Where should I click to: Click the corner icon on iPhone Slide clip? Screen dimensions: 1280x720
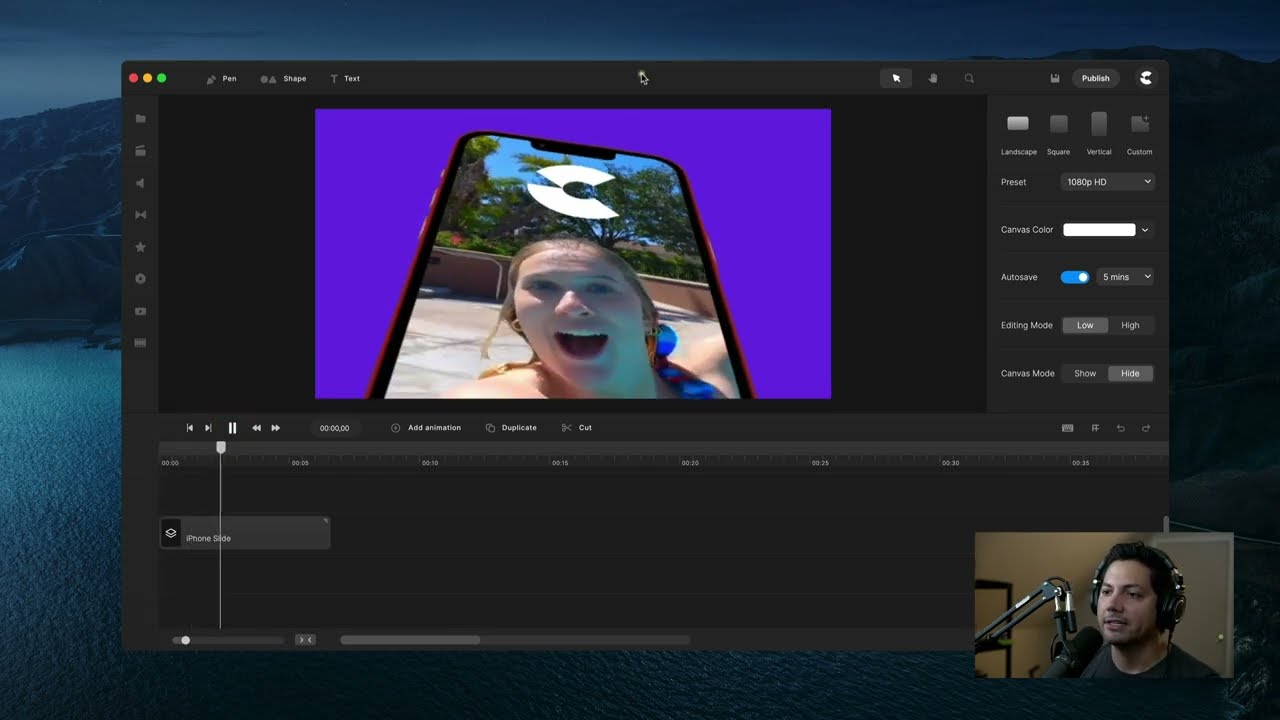pos(325,521)
